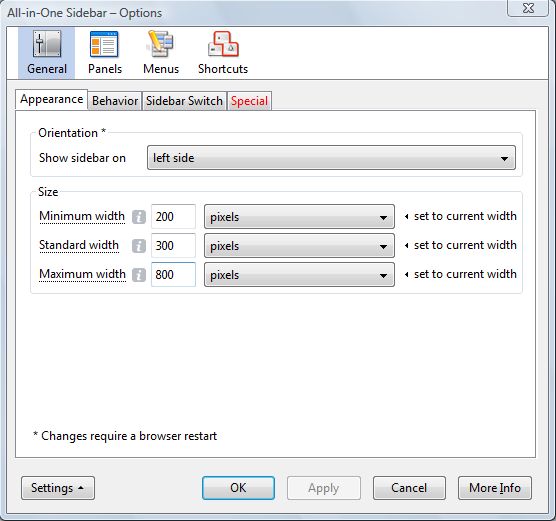The image size is (556, 521).
Task: Open the Settings menu button
Action: point(58,488)
